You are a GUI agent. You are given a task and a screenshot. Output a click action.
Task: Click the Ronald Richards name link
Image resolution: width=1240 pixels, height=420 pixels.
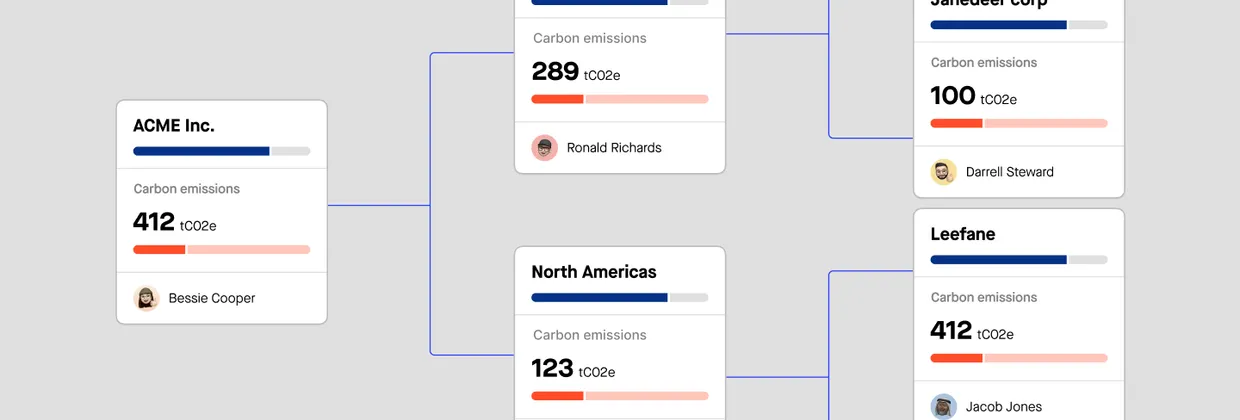tap(613, 148)
